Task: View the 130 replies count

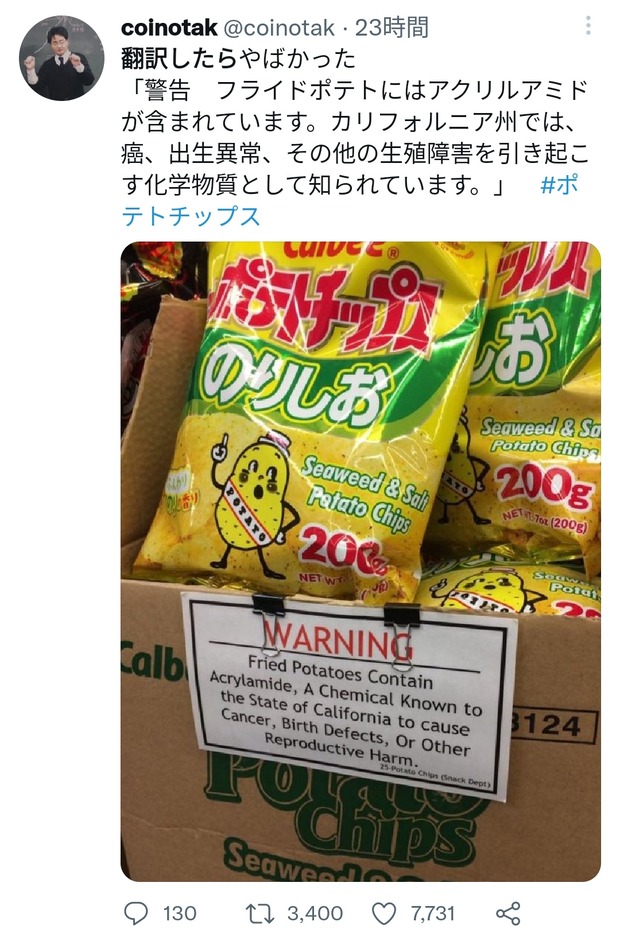Action: [x=180, y=913]
